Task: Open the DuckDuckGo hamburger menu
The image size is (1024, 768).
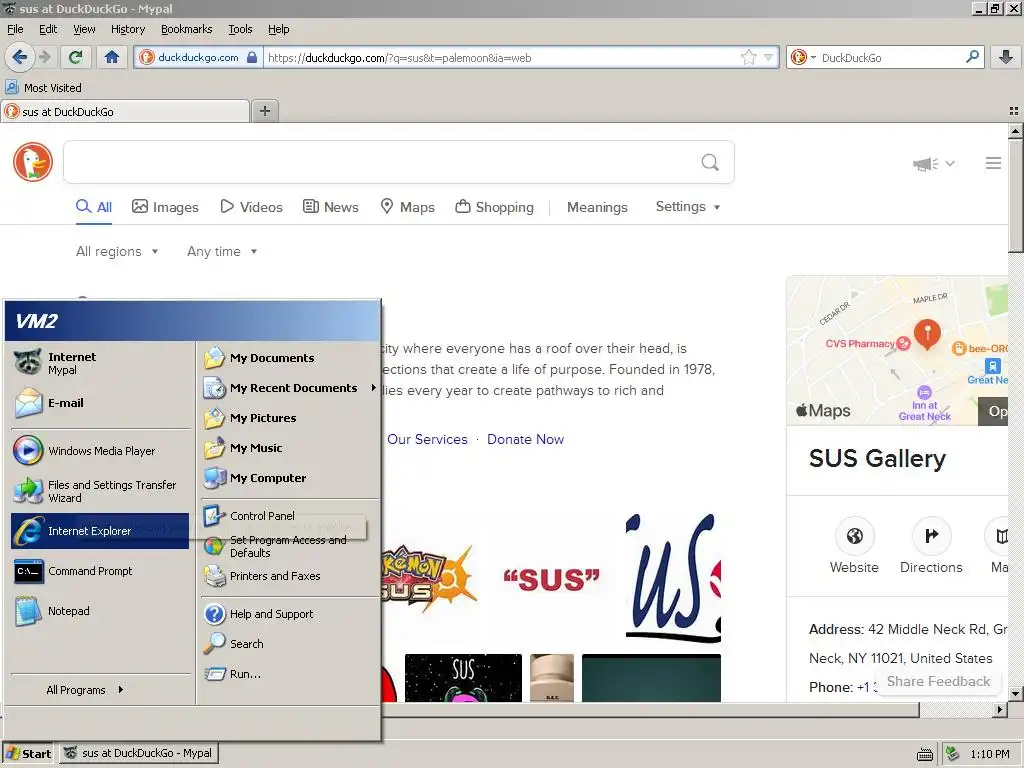Action: (x=993, y=163)
